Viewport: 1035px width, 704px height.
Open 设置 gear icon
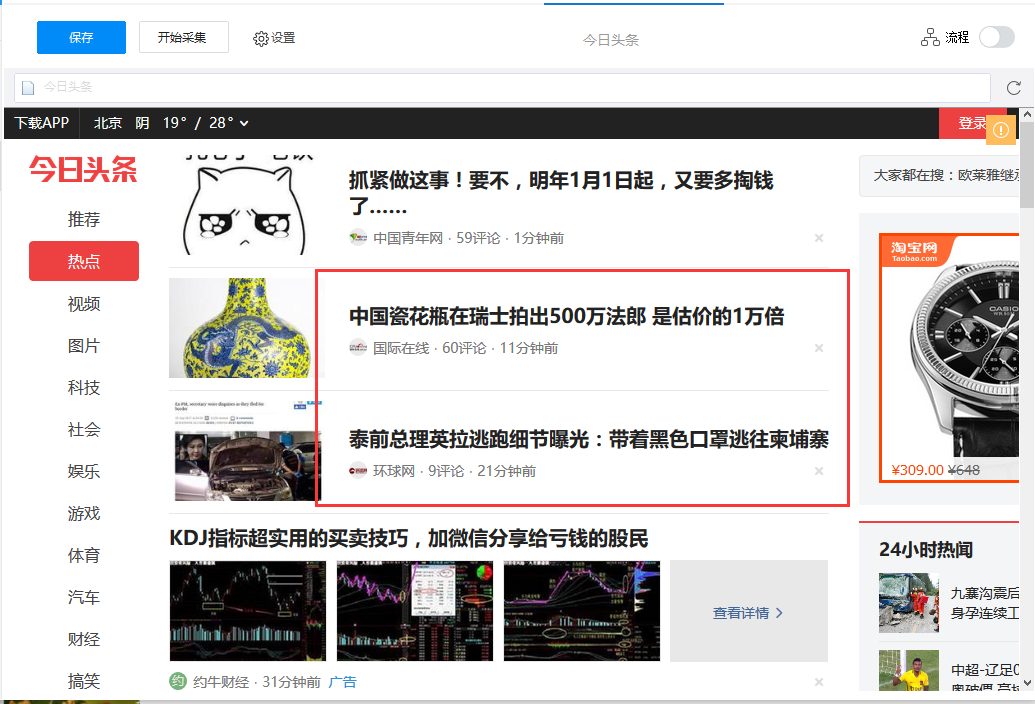coord(261,38)
